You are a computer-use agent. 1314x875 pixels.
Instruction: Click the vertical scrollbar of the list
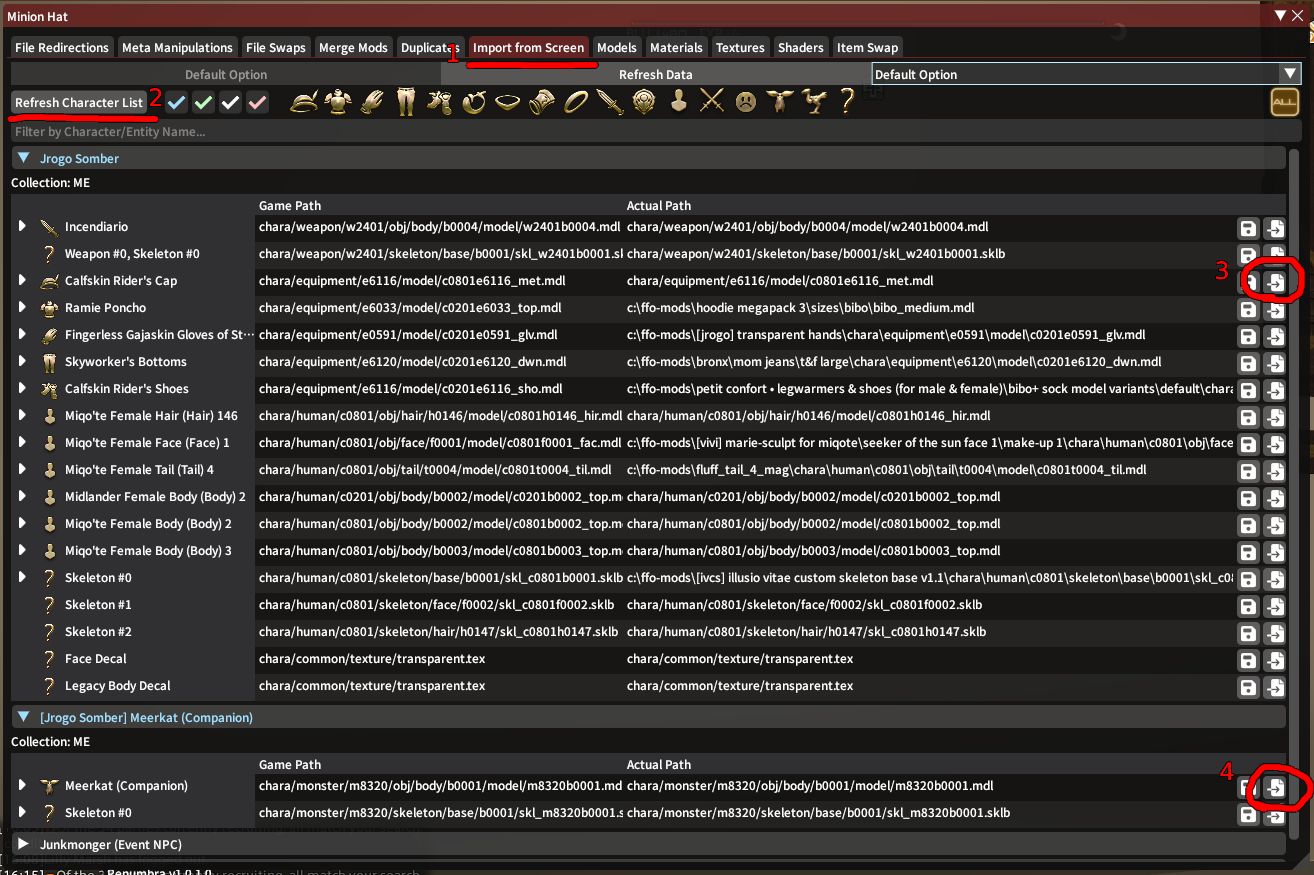[1294, 494]
